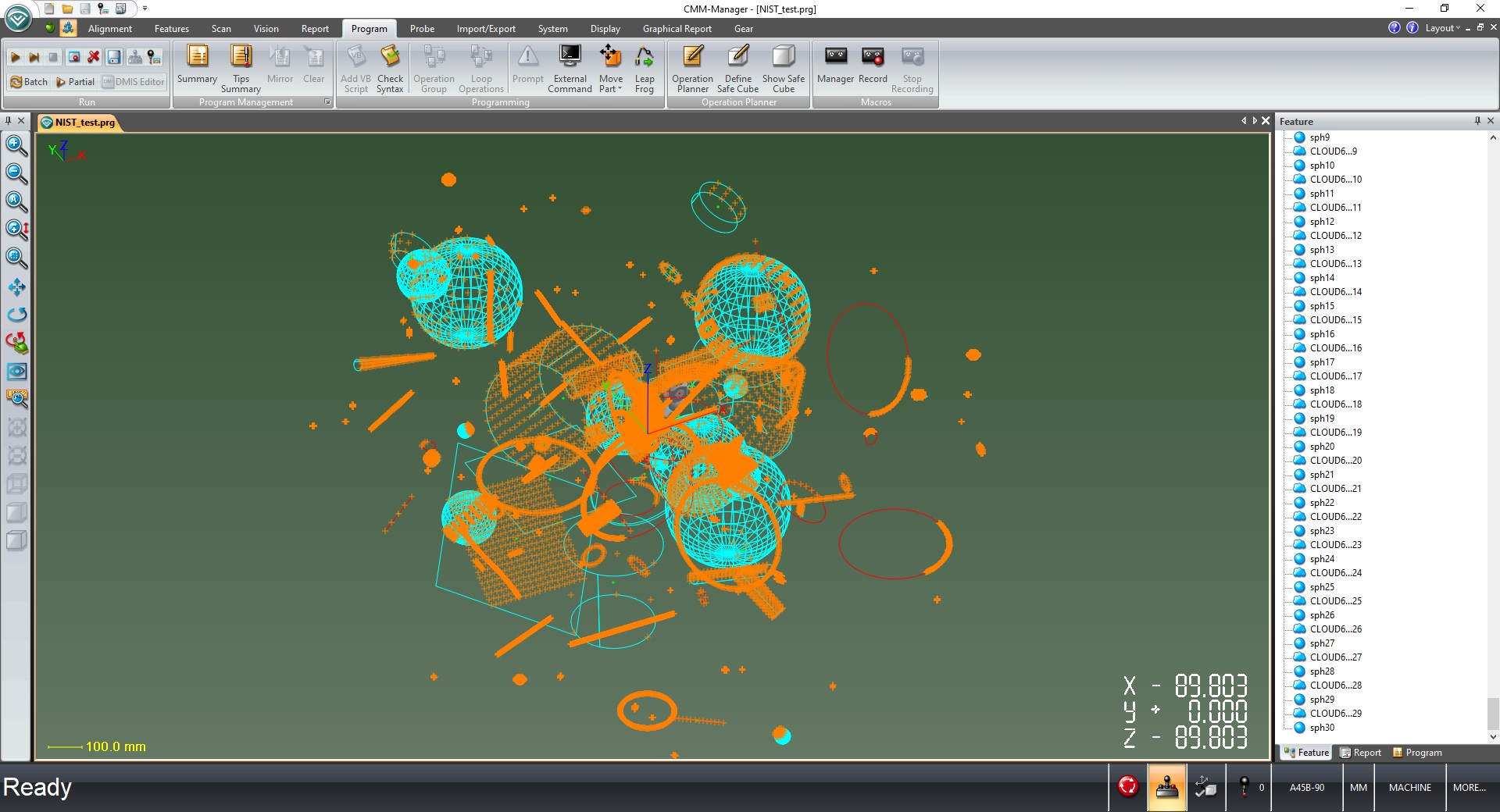Click the MACHINE coordinate system button

tap(1409, 788)
